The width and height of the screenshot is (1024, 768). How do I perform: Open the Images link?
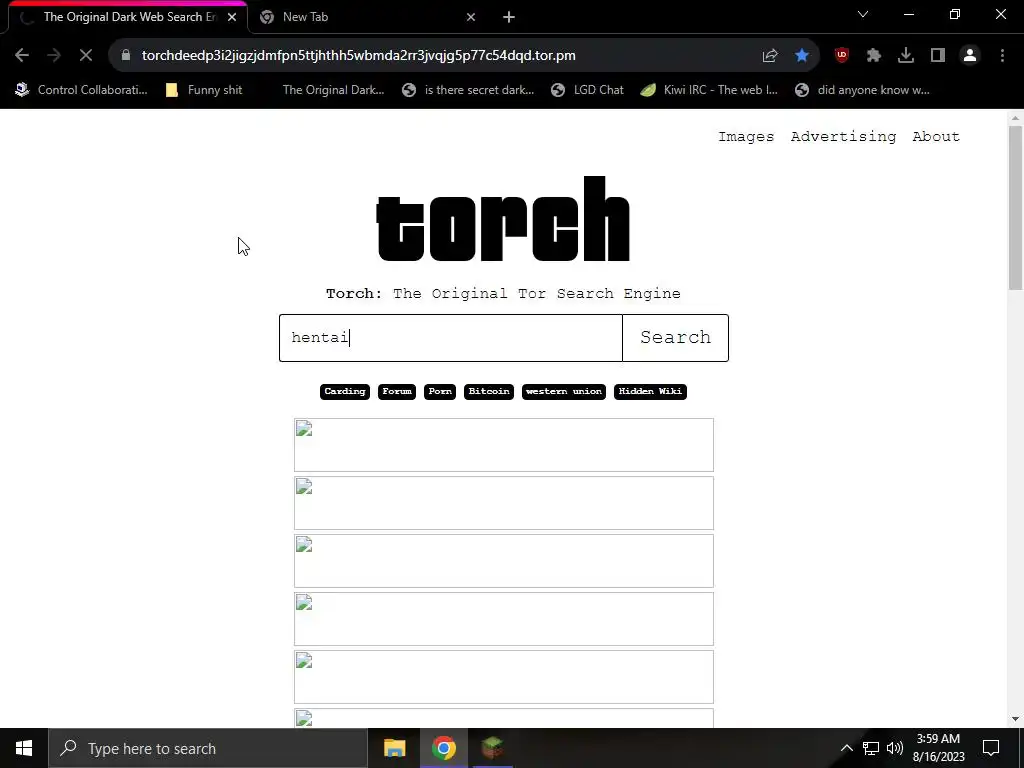pyautogui.click(x=746, y=136)
